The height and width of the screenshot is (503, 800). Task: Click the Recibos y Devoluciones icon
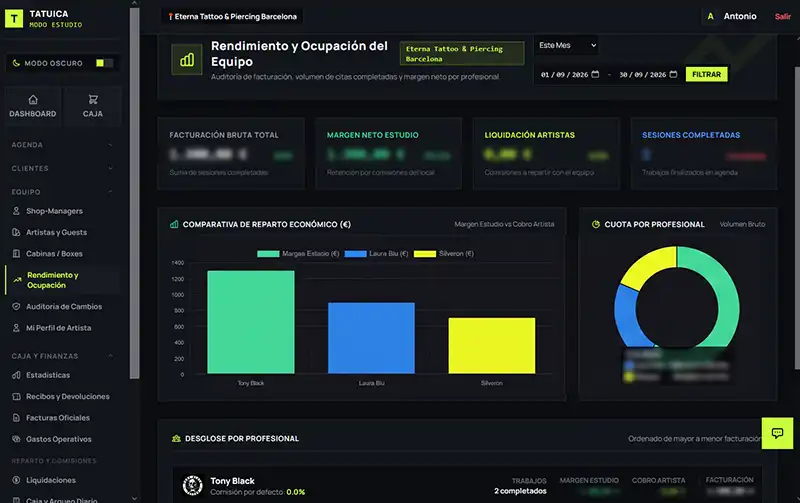click(x=16, y=396)
